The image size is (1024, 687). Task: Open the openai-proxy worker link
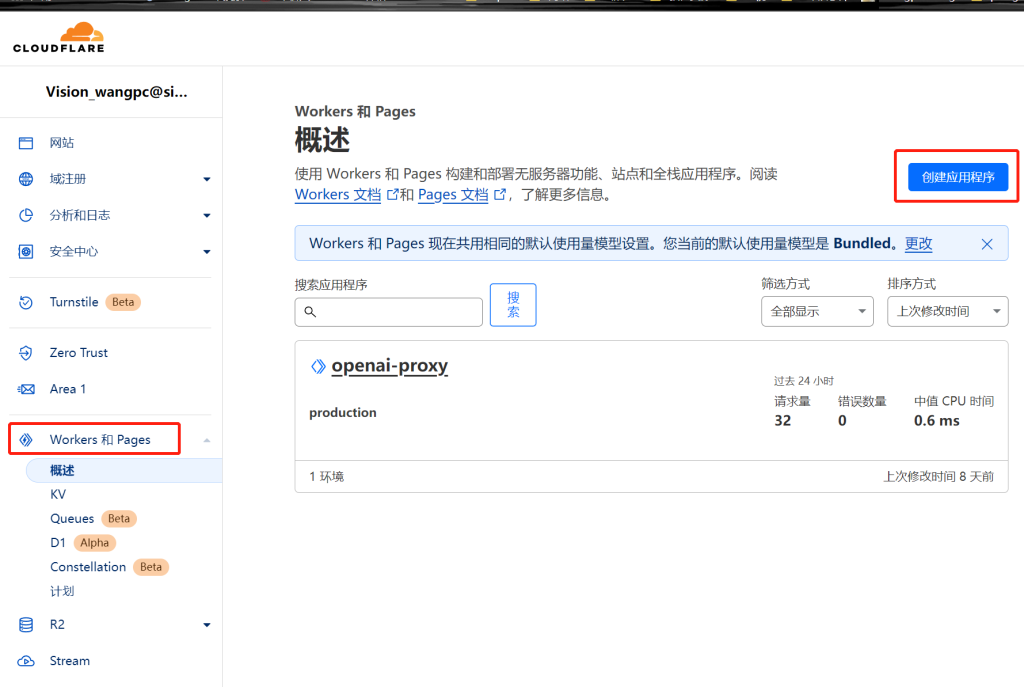[x=389, y=366]
